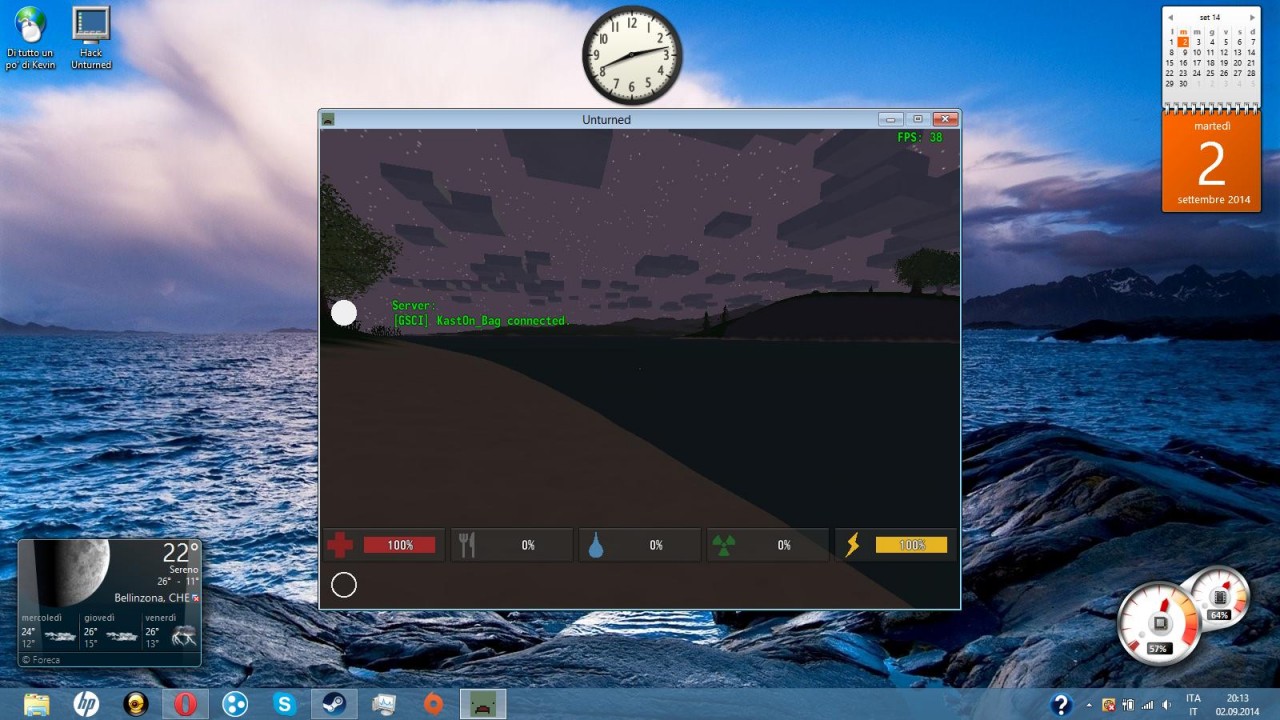Screen dimensions: 1280x720
Task: Click the yellow lightning stamina icon
Action: [x=852, y=545]
